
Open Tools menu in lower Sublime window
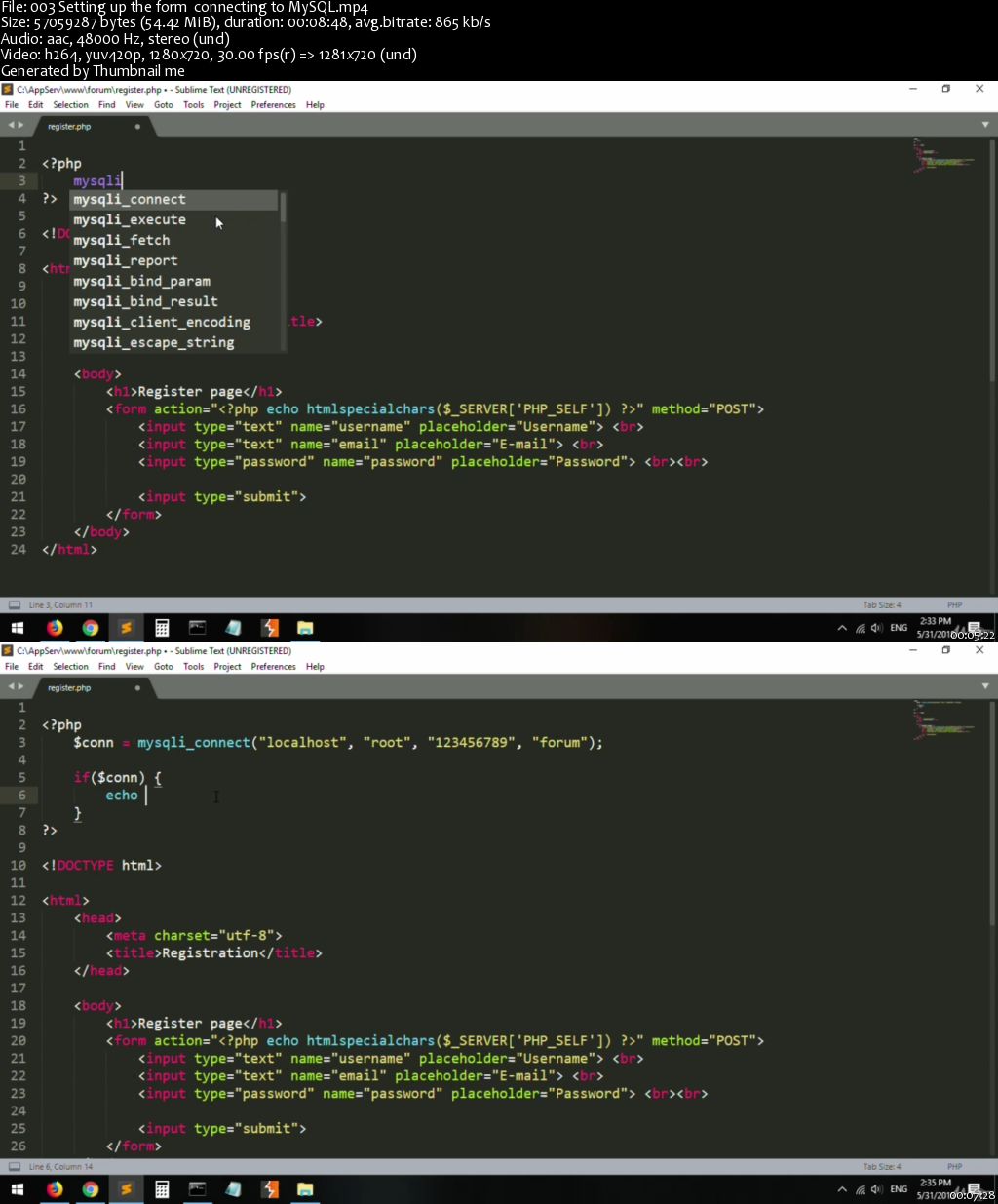coord(194,667)
